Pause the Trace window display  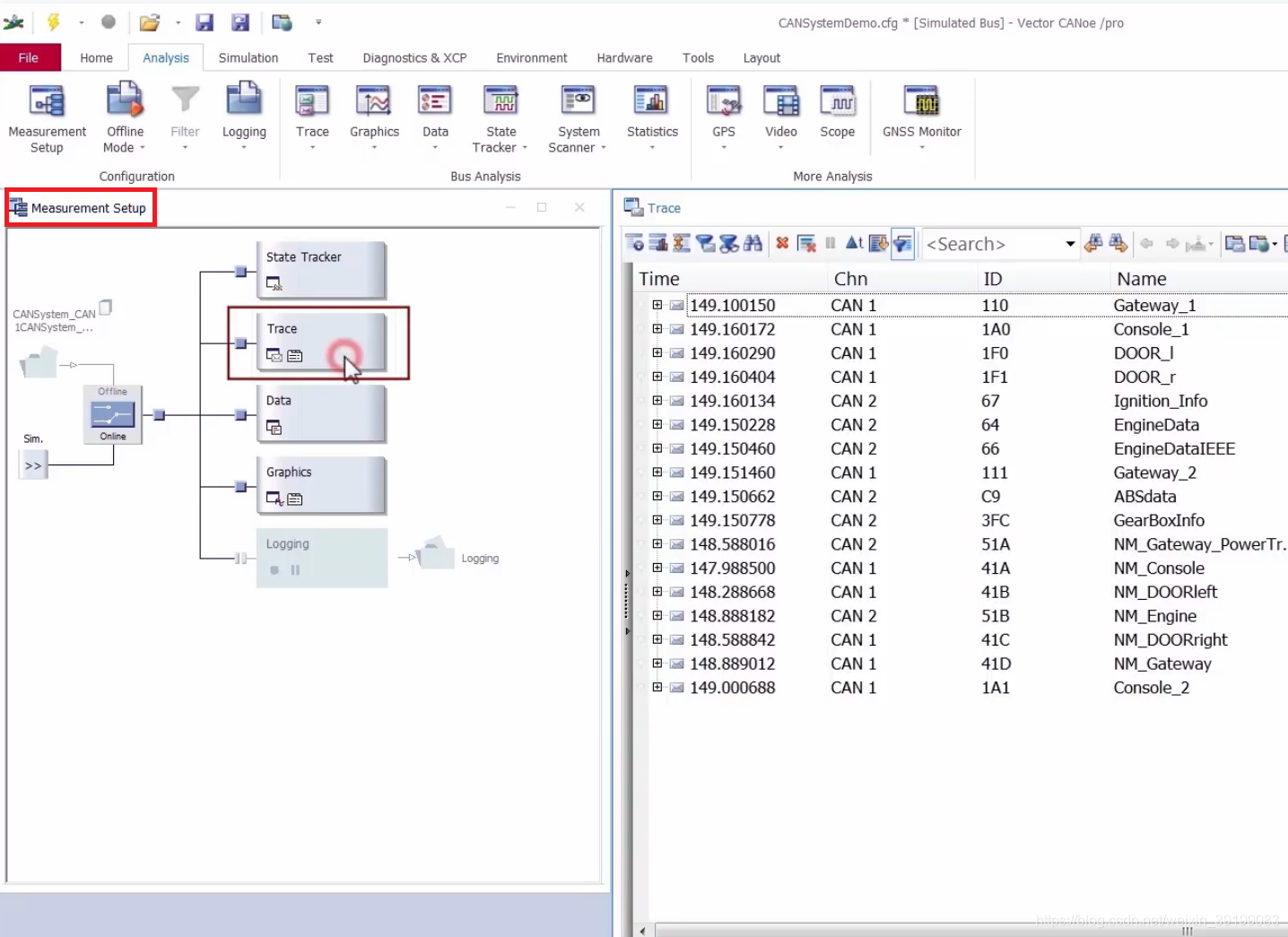coord(831,243)
